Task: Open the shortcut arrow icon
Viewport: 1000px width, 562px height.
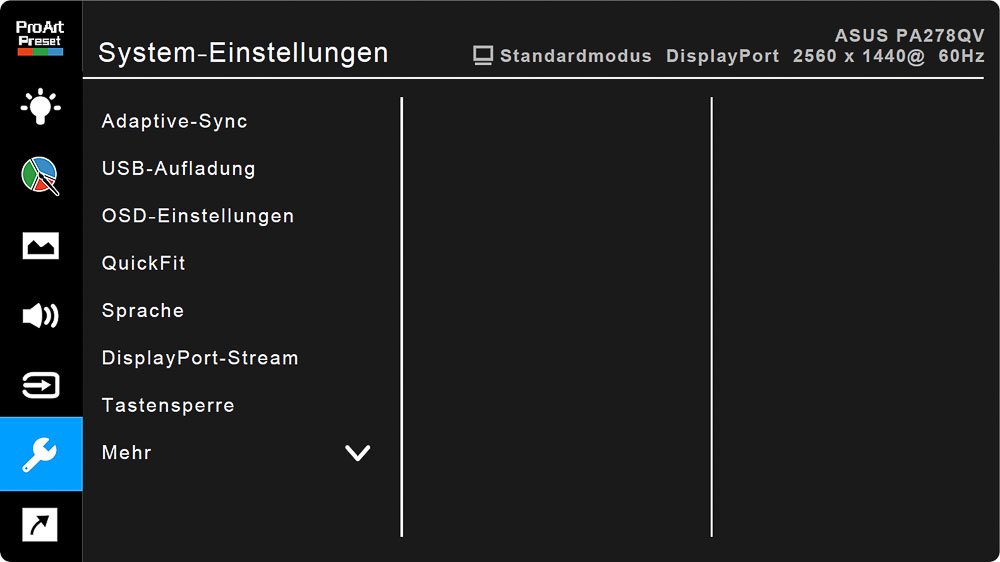Action: (40, 524)
